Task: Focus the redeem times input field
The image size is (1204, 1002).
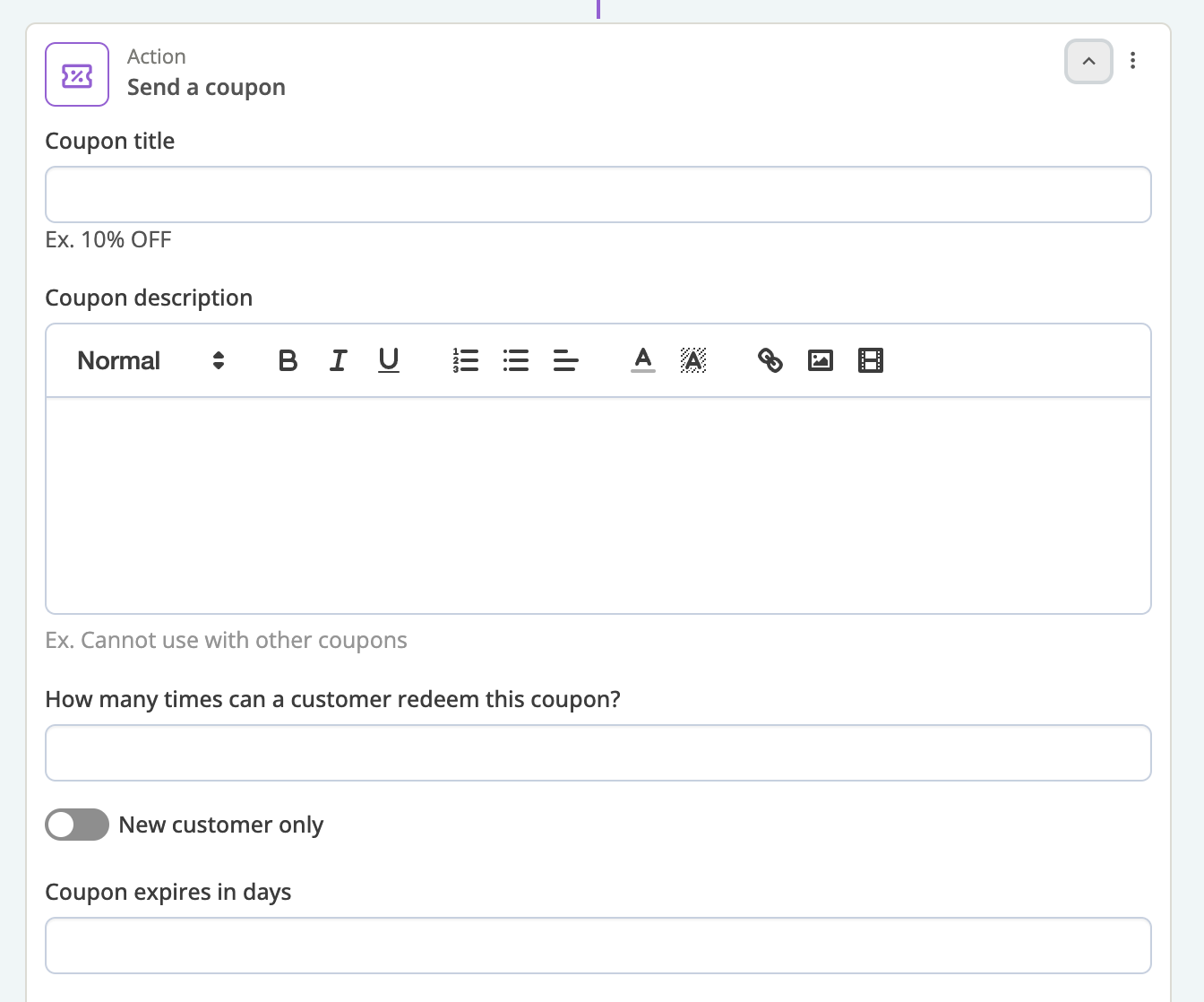Action: pos(598,753)
